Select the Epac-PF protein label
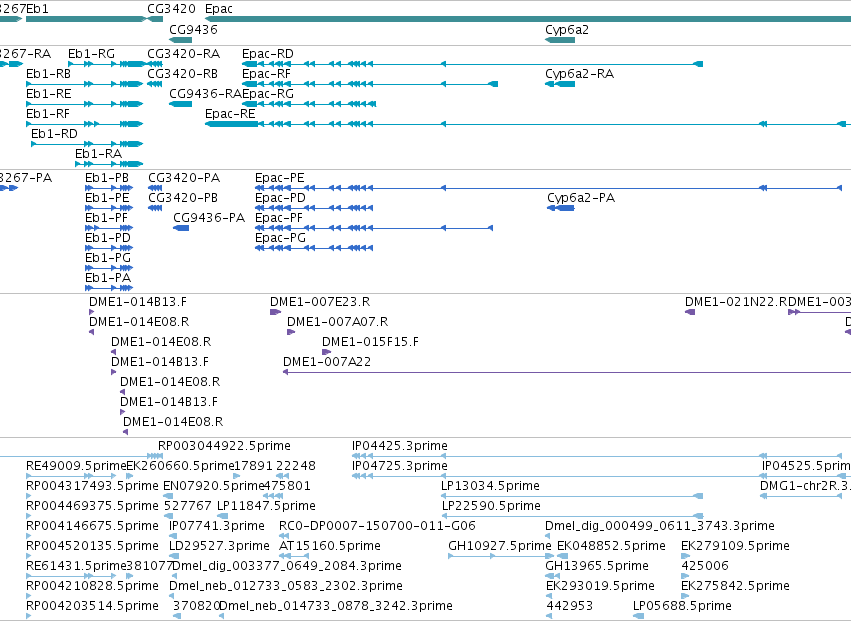The image size is (851, 621). click(279, 218)
